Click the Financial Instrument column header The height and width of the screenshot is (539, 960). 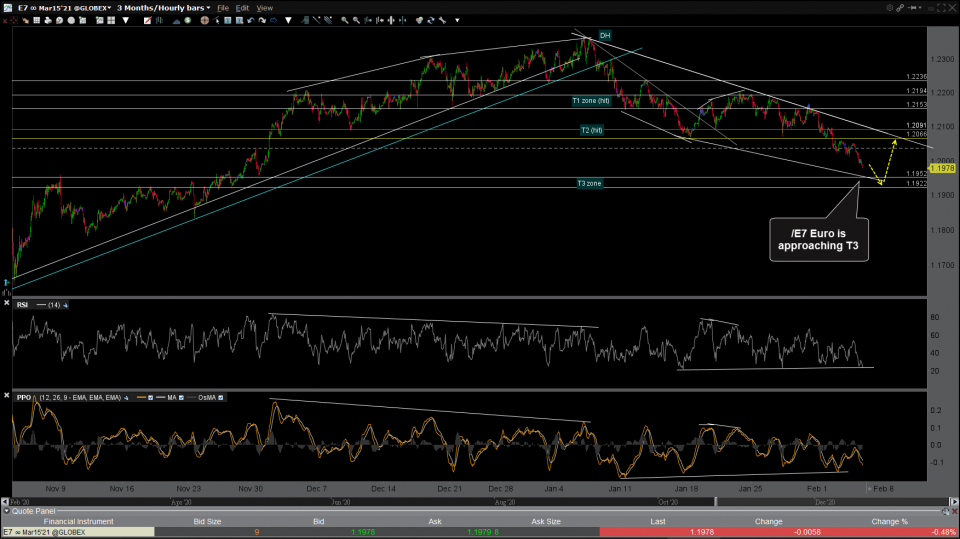(x=78, y=521)
